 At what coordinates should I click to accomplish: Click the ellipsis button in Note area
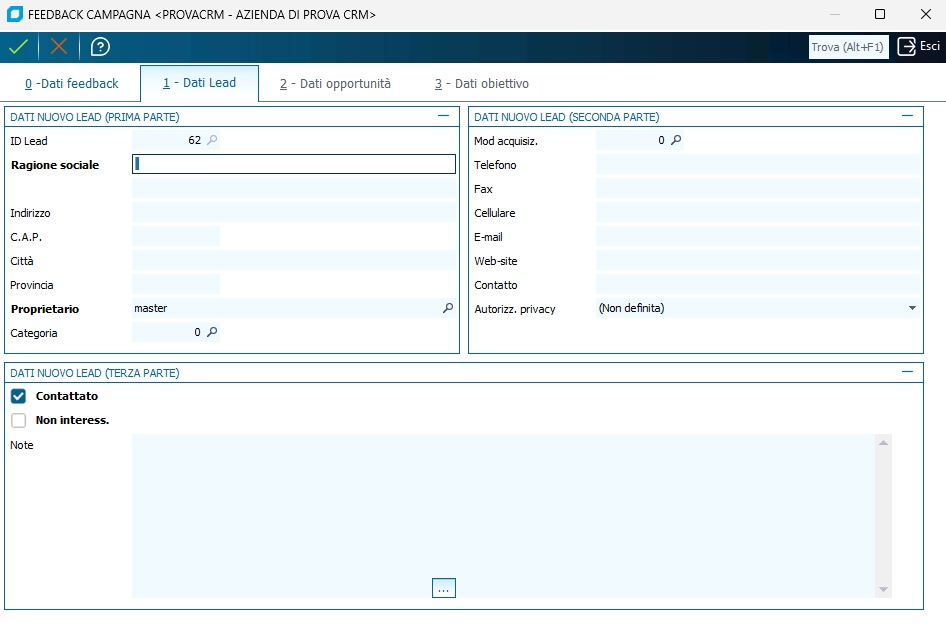pos(443,588)
